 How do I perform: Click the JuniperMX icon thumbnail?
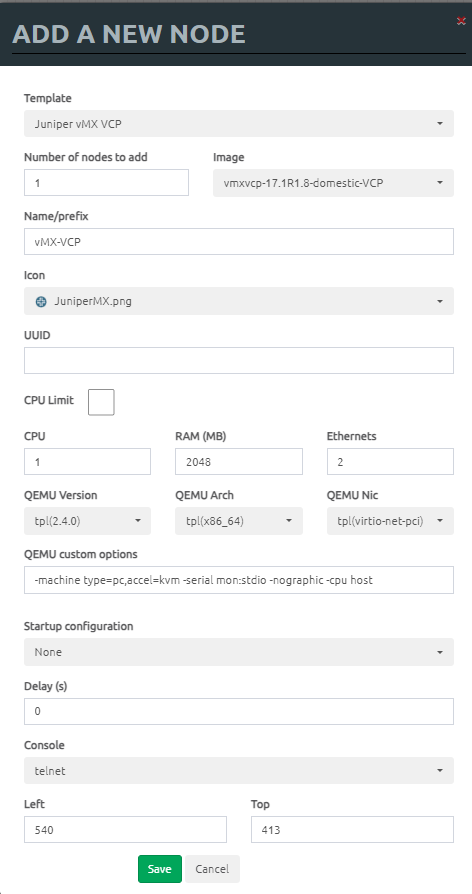coord(41,302)
